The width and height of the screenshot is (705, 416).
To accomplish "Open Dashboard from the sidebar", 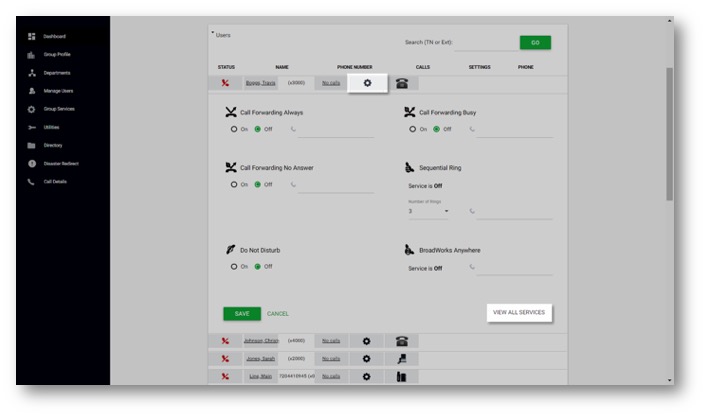I will coord(54,36).
